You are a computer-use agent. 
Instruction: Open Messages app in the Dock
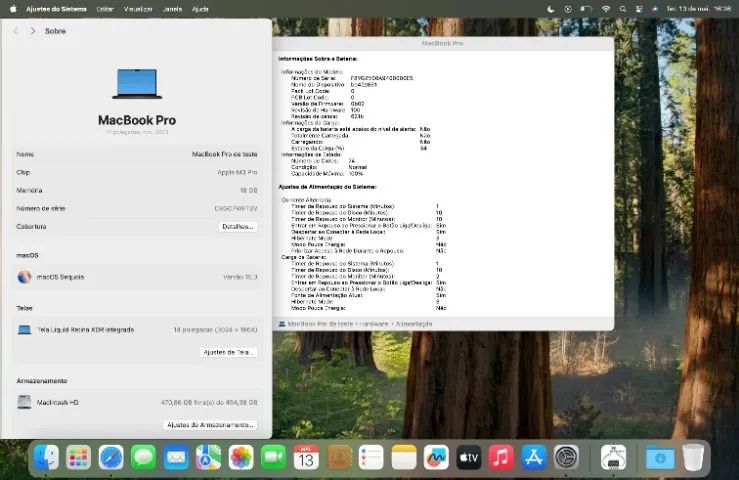(143, 457)
